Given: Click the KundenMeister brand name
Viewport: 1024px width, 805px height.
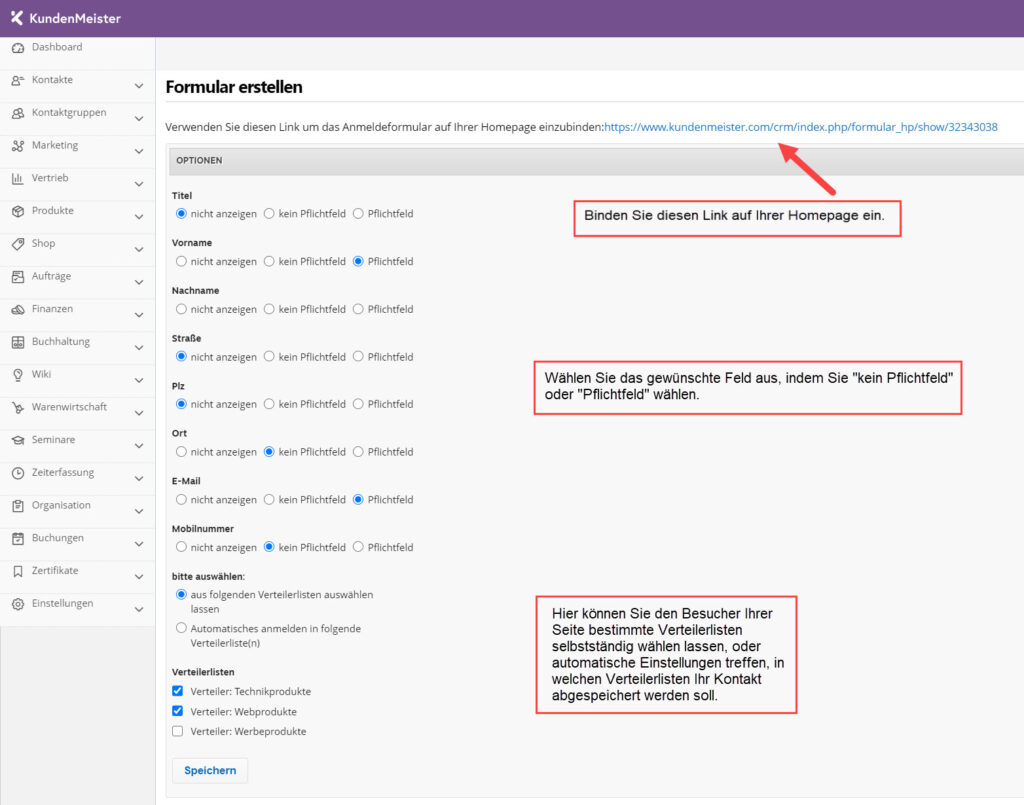Looking at the screenshot, I should point(75,18).
